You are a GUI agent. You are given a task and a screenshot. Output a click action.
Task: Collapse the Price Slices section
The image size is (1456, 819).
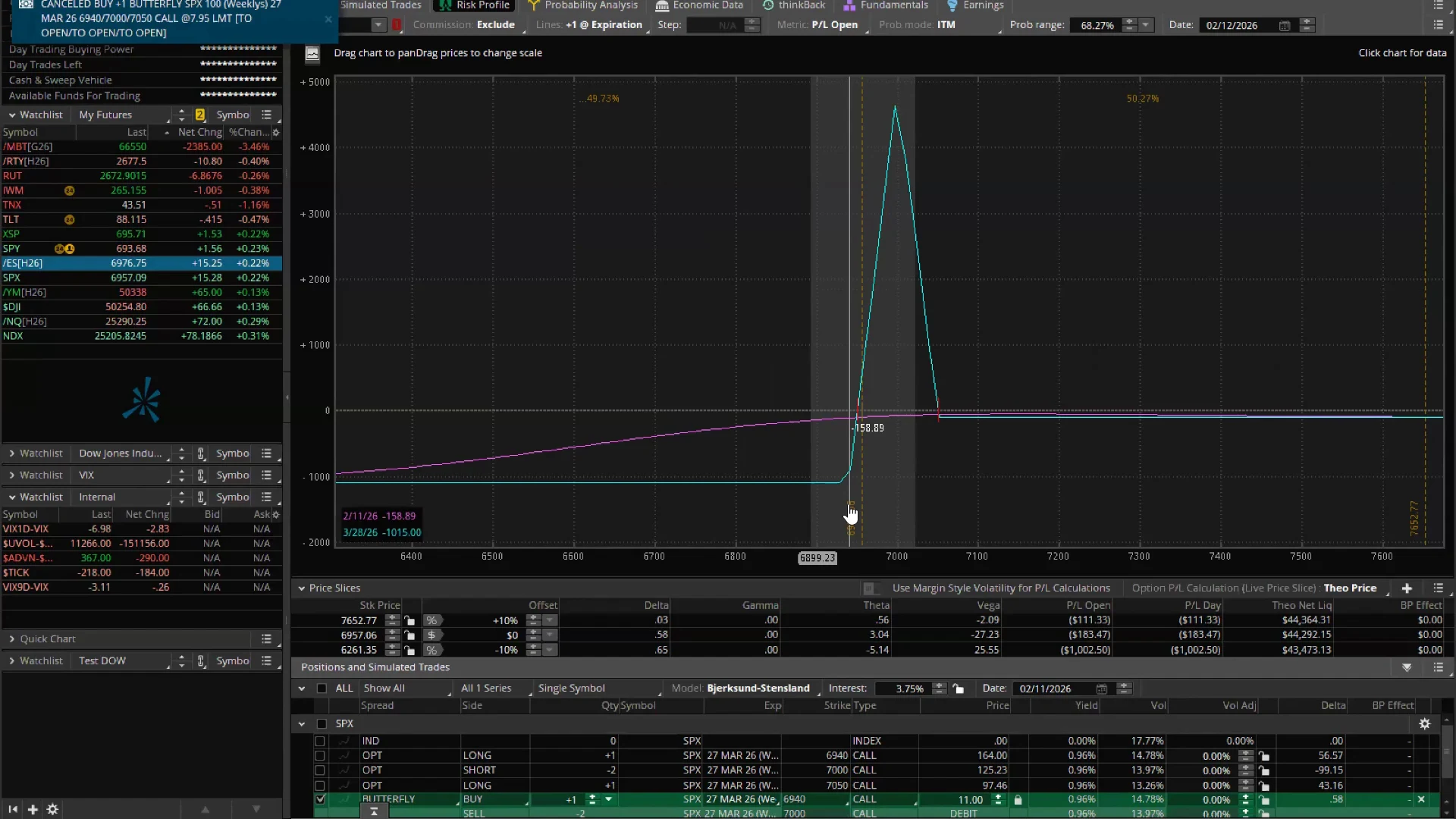tap(302, 588)
